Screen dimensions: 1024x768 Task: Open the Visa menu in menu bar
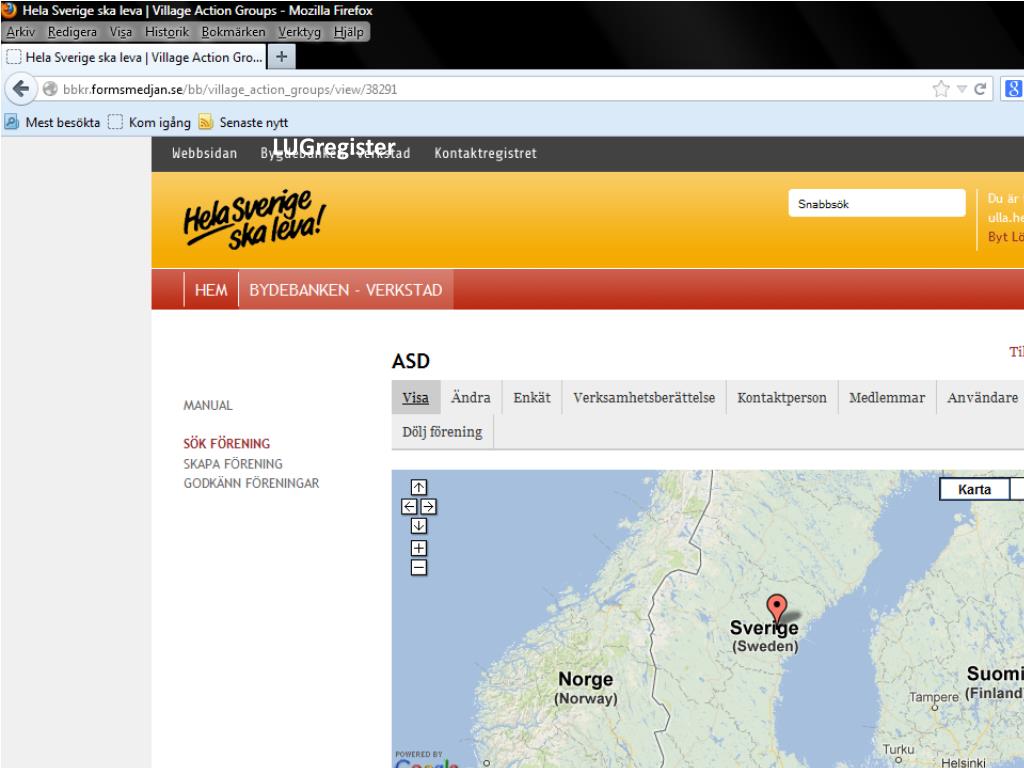(x=121, y=31)
